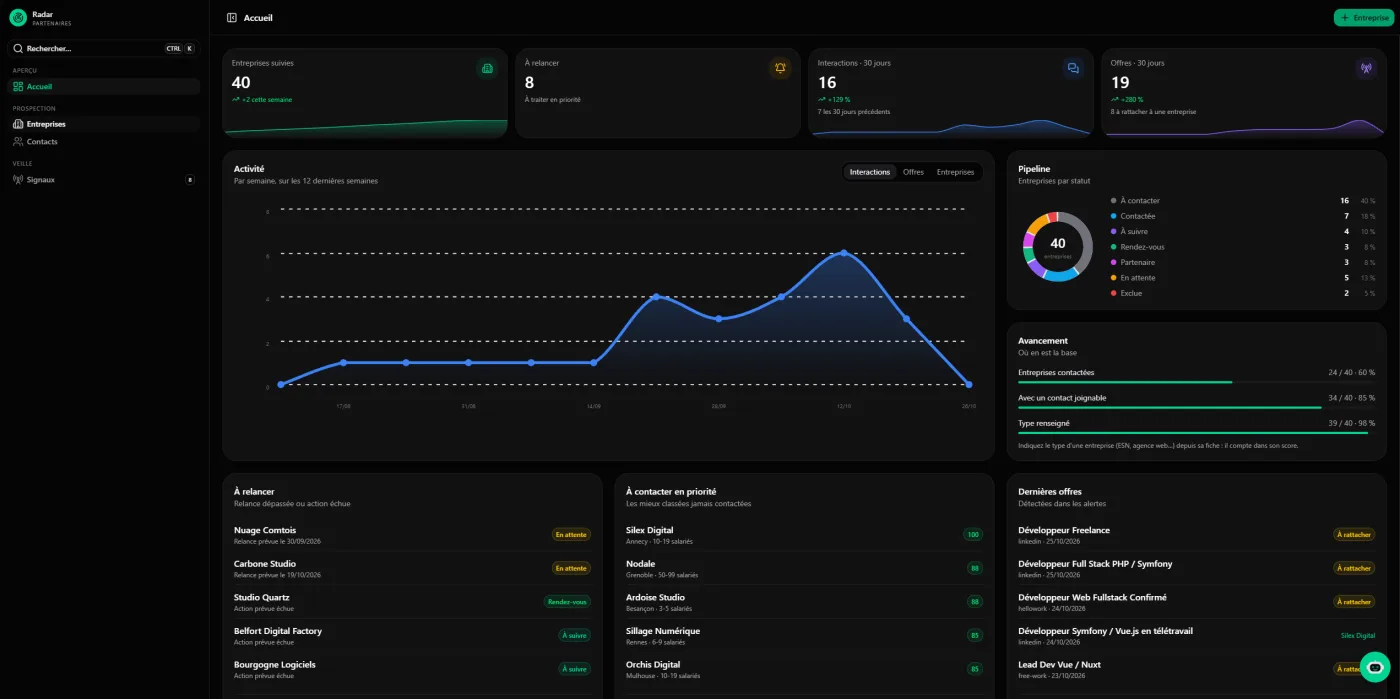This screenshot has height=699, width=1400.
Task: Open Nodale company entry
Action: coord(804,568)
